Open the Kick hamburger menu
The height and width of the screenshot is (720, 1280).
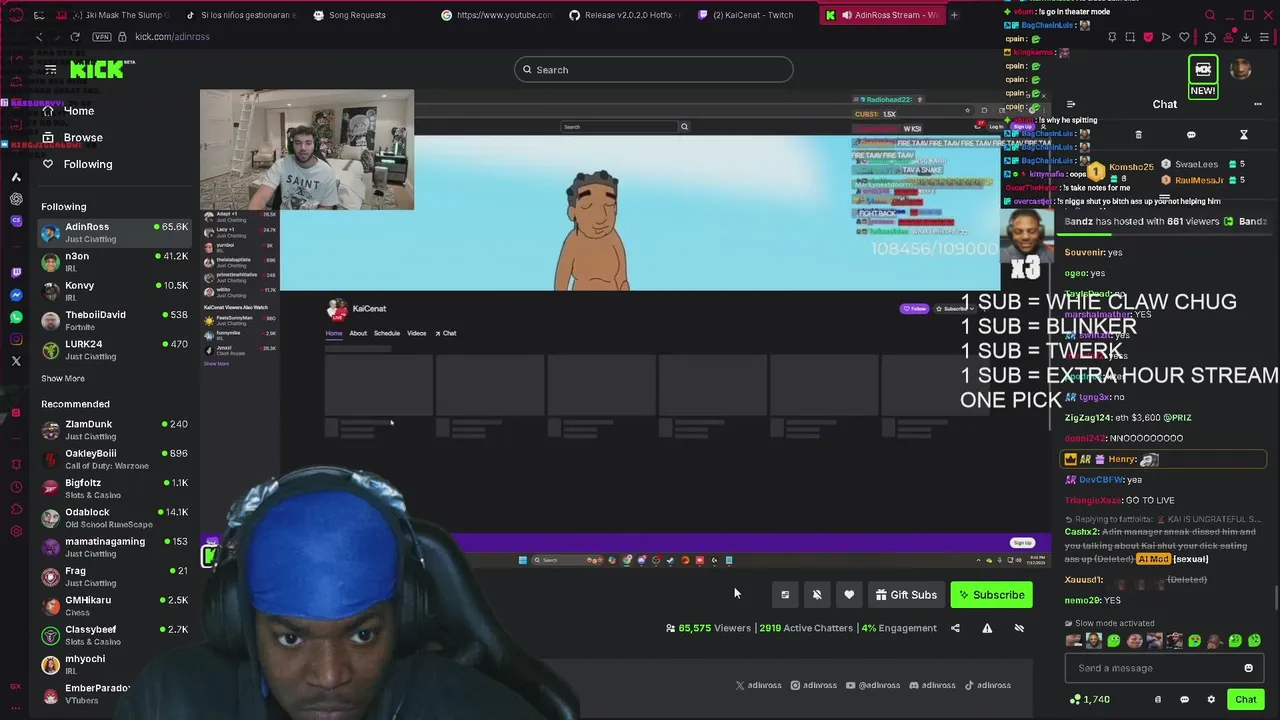click(x=50, y=70)
